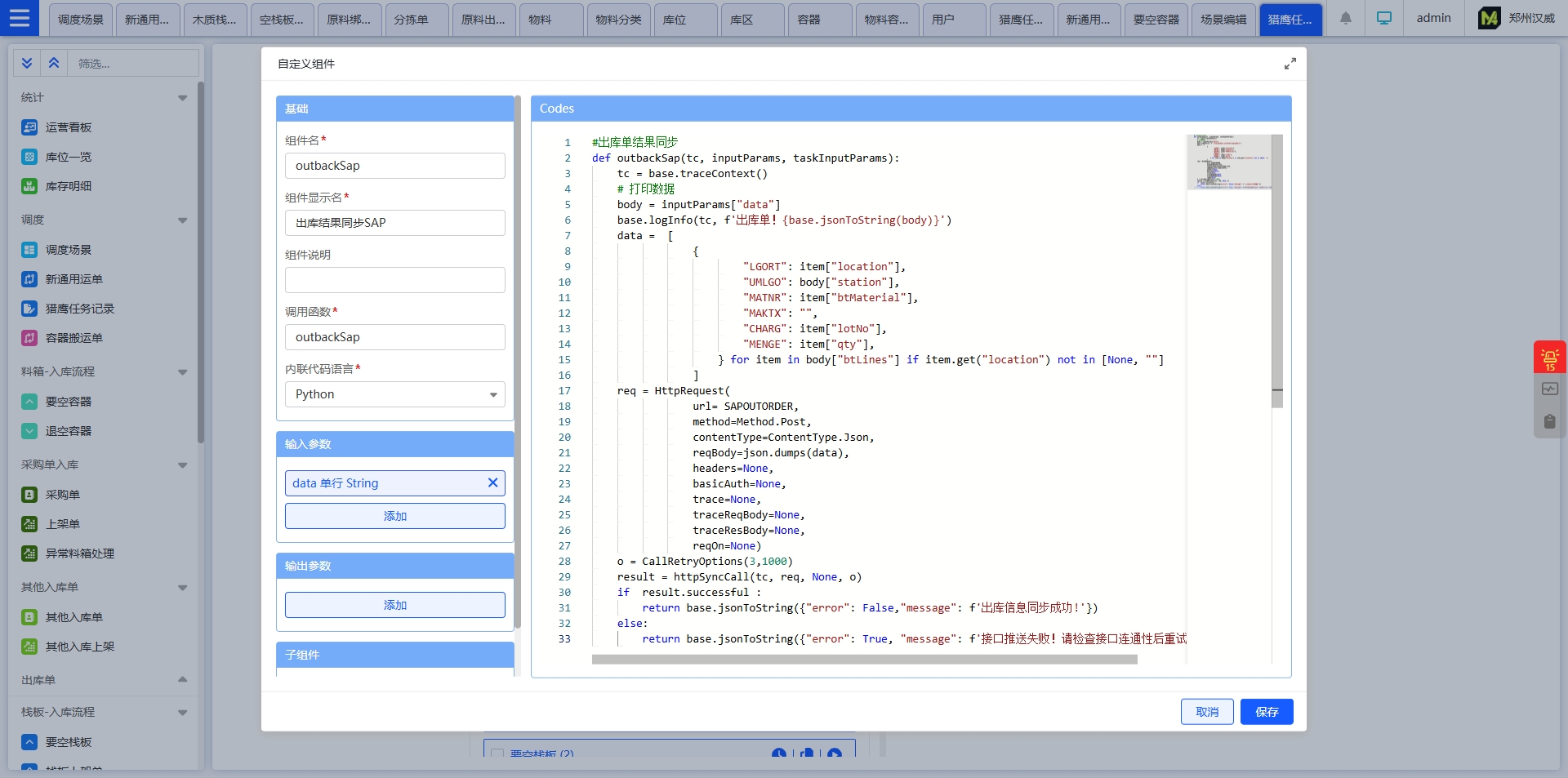
Task: Open the 内联代码语言 Python dropdown
Action: click(394, 394)
